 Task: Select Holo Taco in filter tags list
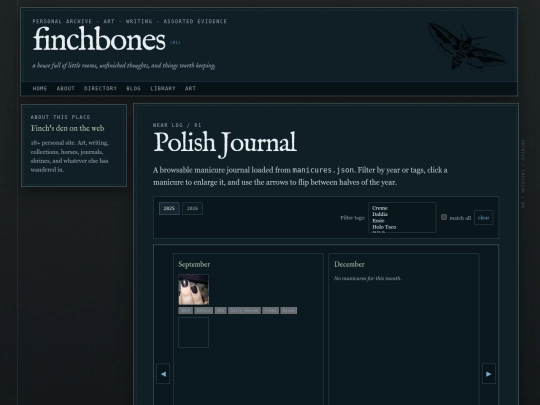[x=384, y=227]
